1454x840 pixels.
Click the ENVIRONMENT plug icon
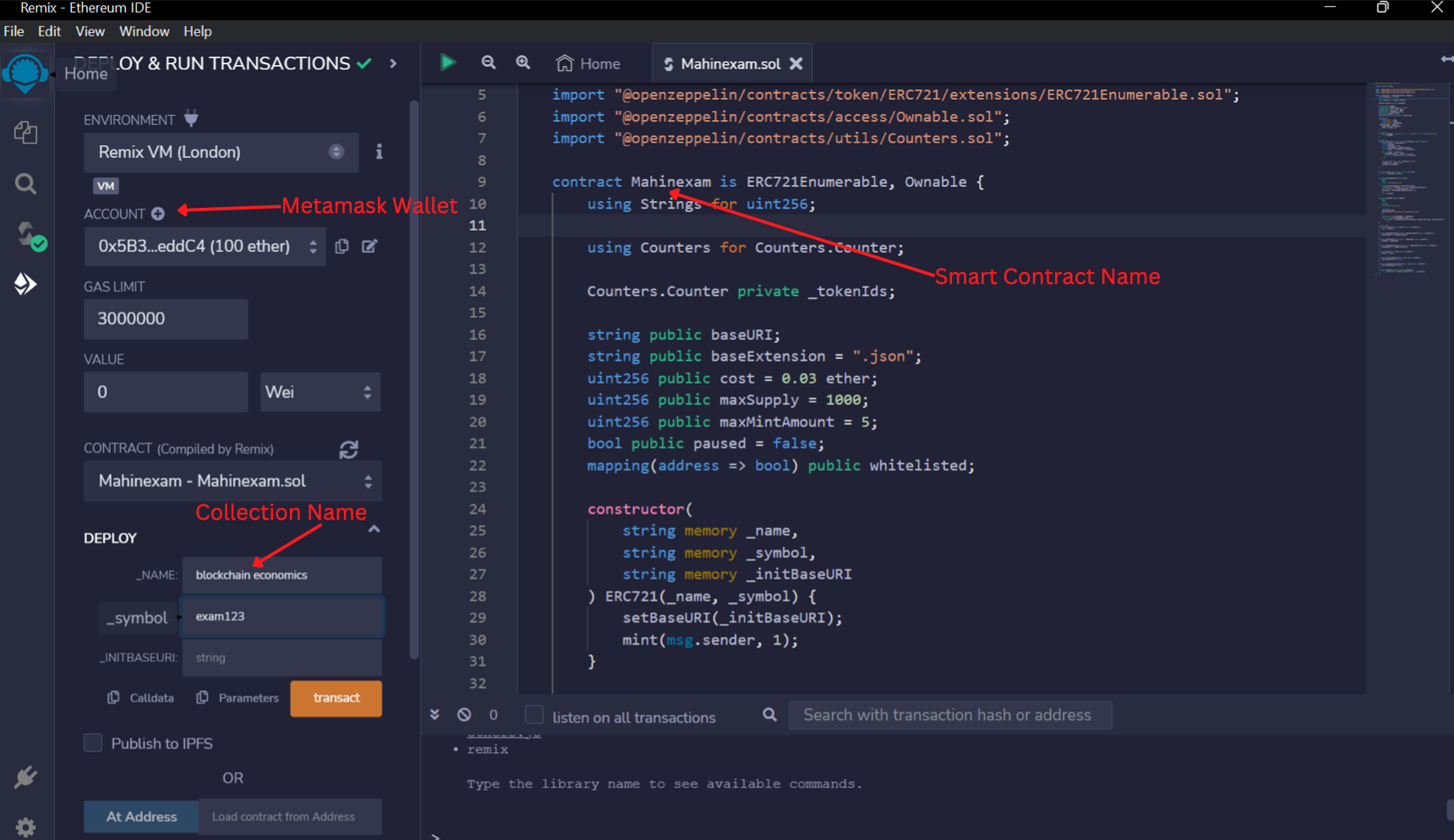pos(191,118)
